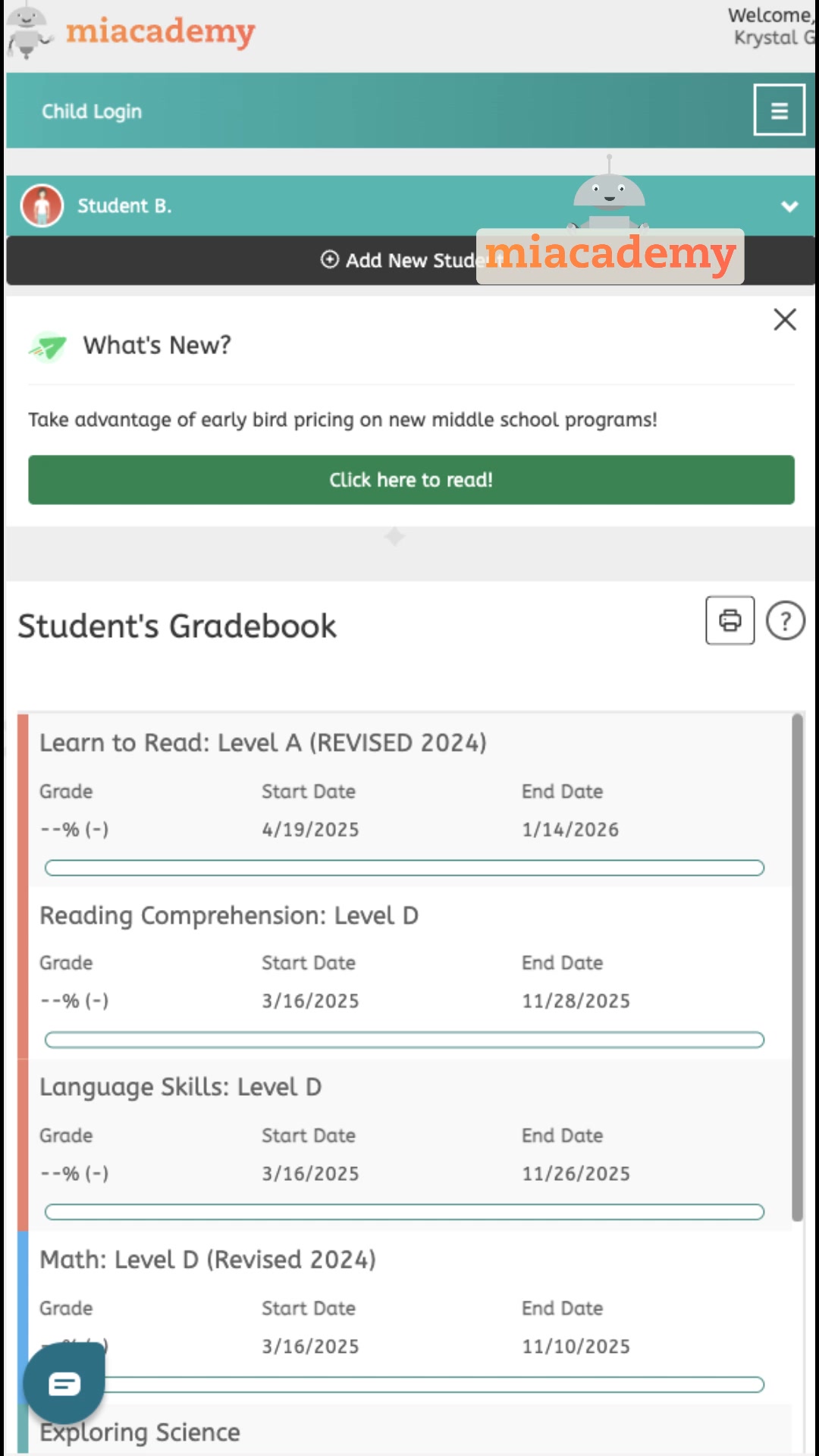Open Exploring Science course
Screen dimensions: 819x1456
coord(140,1432)
